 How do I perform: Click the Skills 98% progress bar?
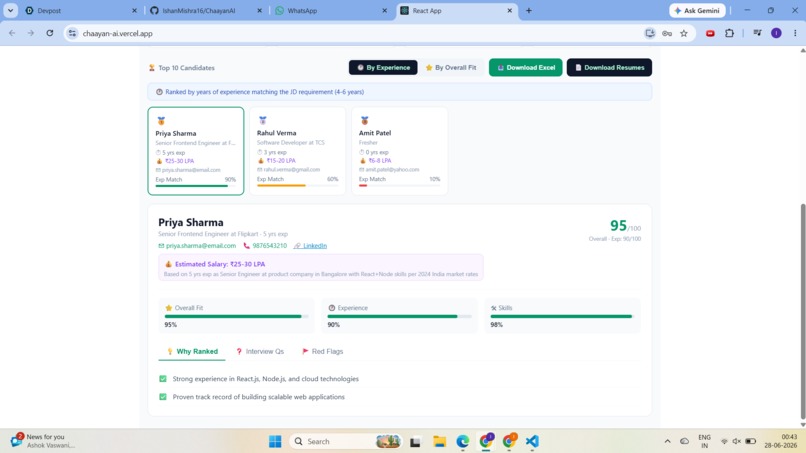562,316
